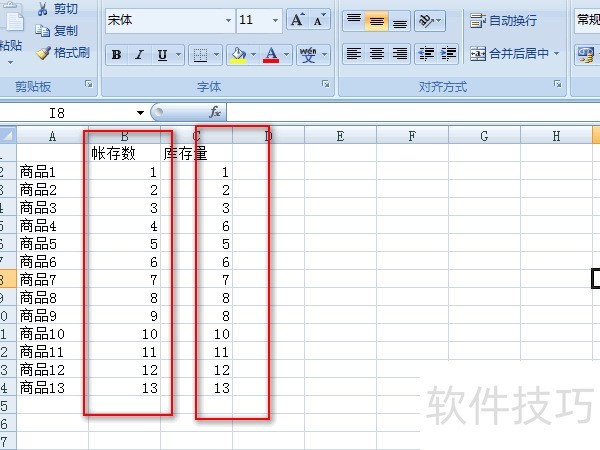This screenshot has height=450, width=600.
Task: Click the cell borders button
Action: tap(201, 55)
